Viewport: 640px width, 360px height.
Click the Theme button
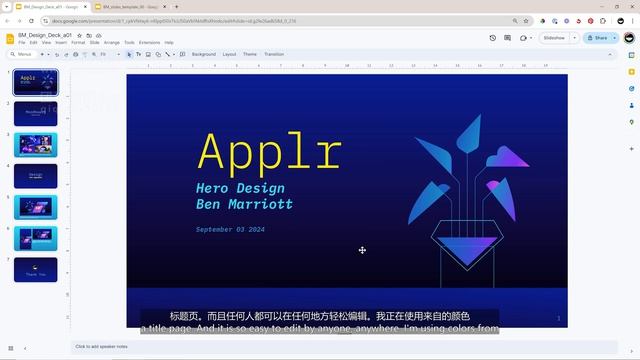click(249, 54)
